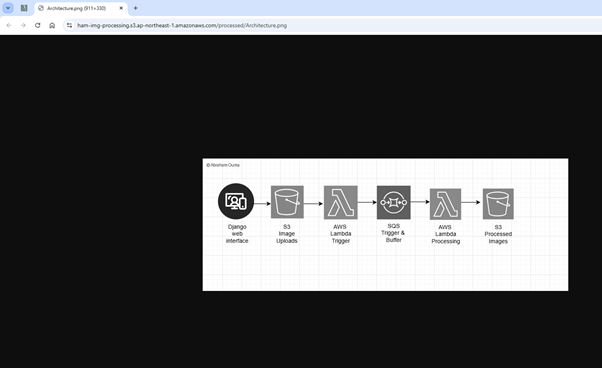
Task: Click the 'Django web interface' label
Action: (237, 234)
